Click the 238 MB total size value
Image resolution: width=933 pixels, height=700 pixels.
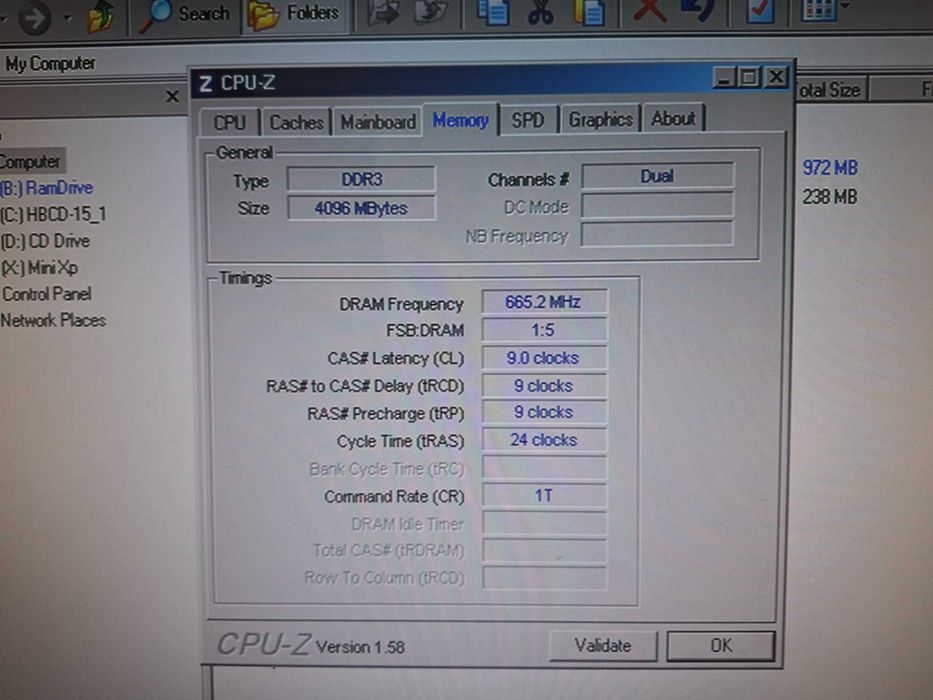point(831,196)
